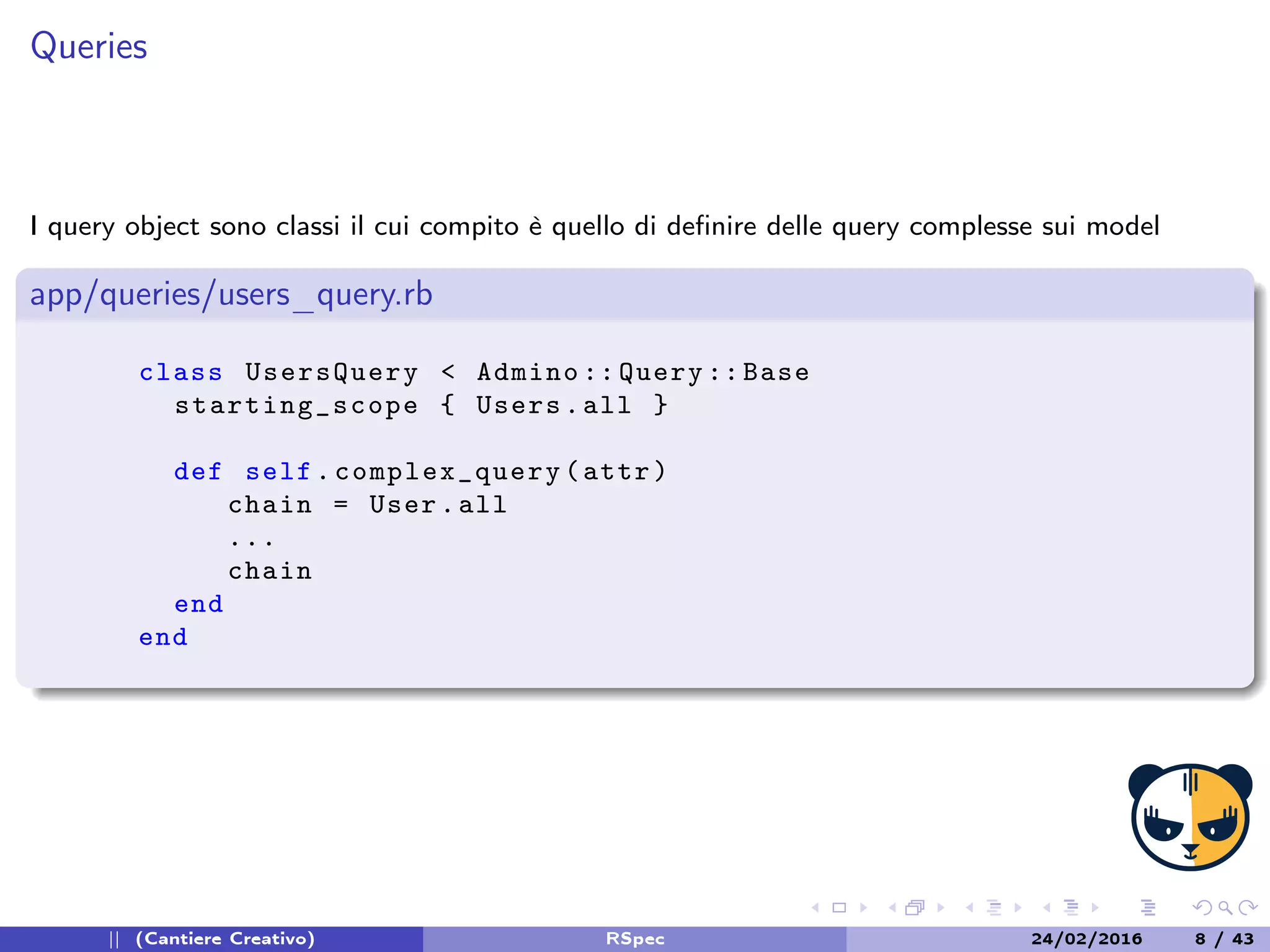The width and height of the screenshot is (1270, 952).
Task: Go to previous subsection arrow
Action: tap(969, 908)
